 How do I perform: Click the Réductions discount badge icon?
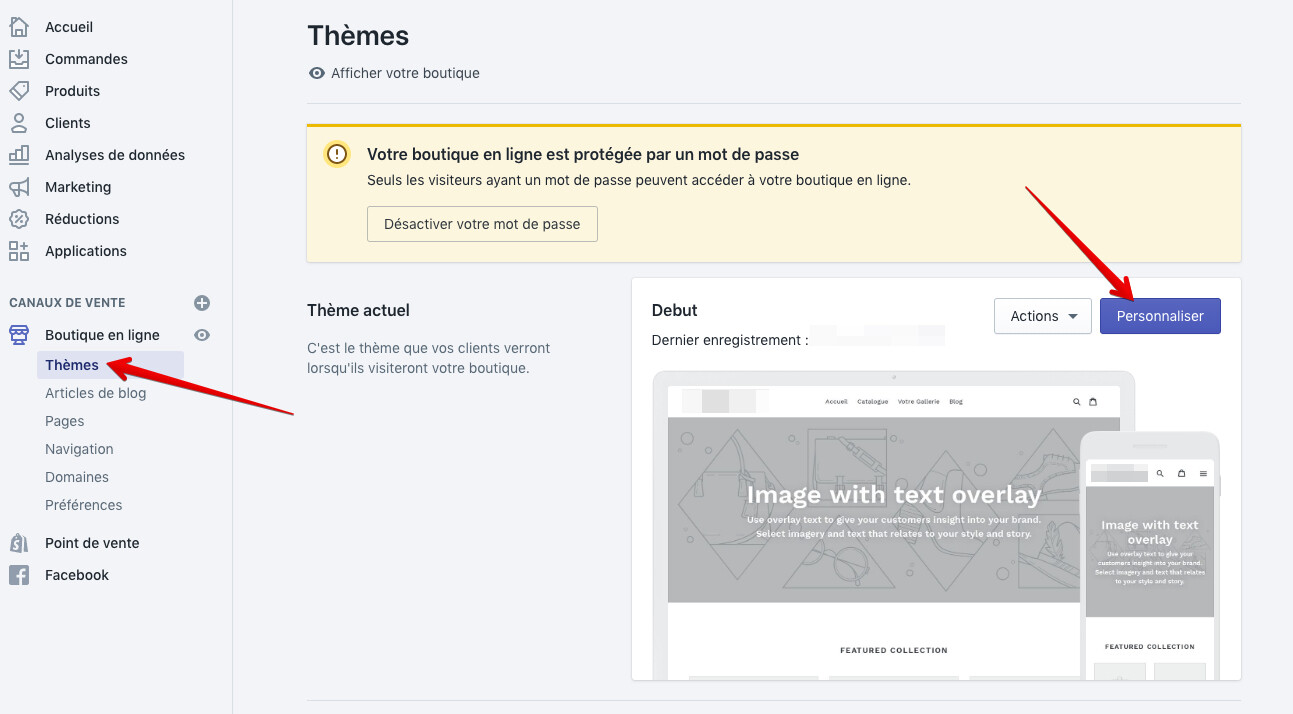click(x=19, y=219)
